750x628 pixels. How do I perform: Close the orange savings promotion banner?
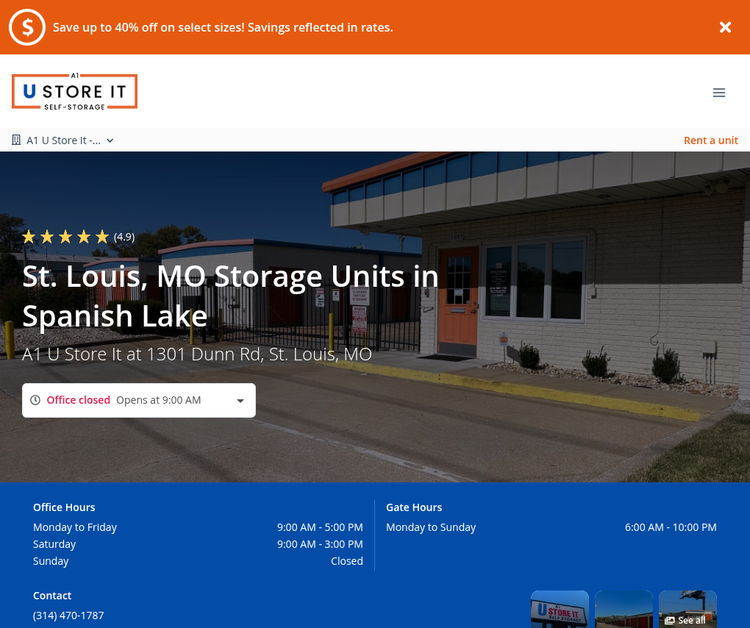tap(725, 27)
